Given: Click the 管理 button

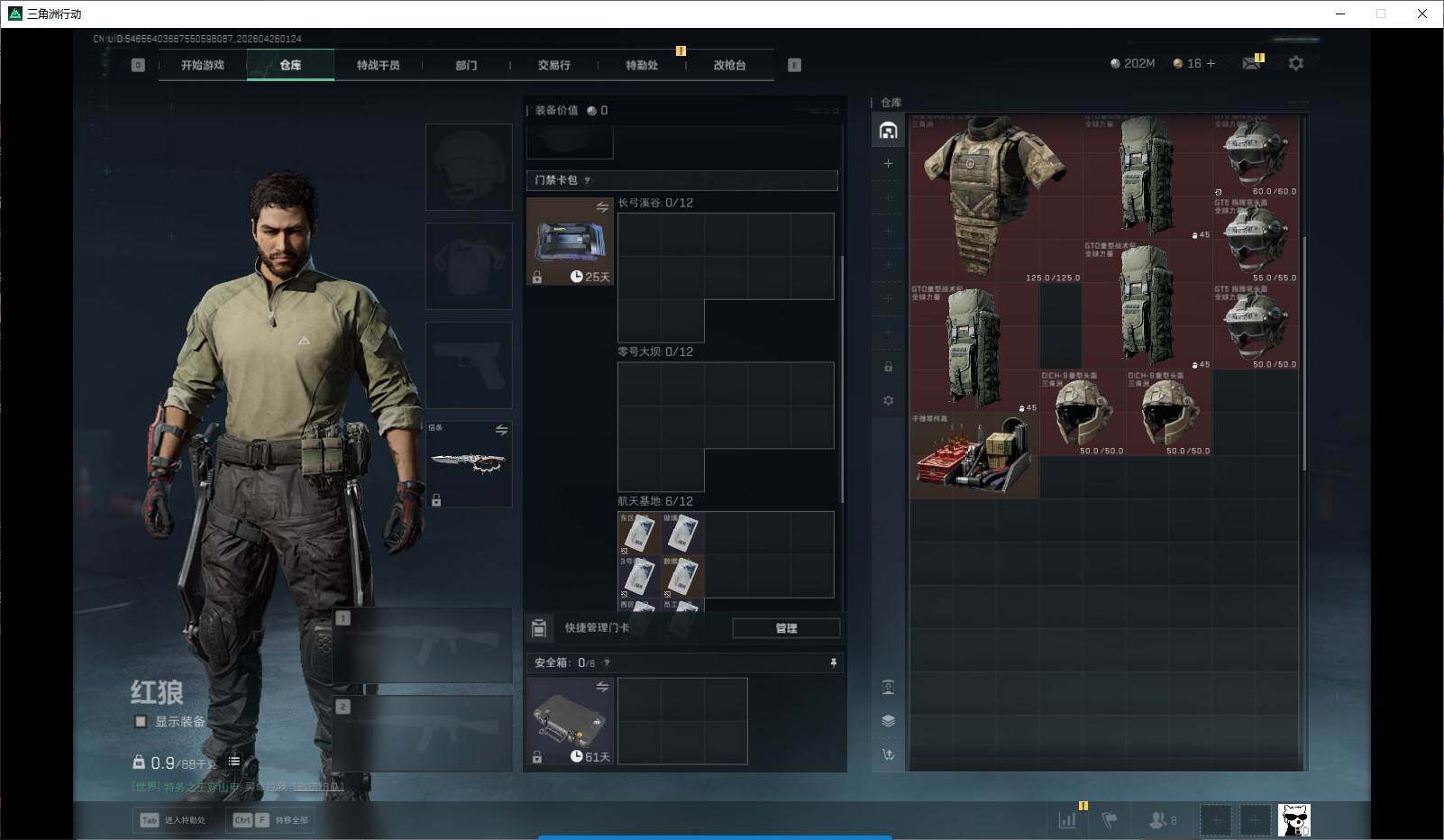Looking at the screenshot, I should (786, 628).
